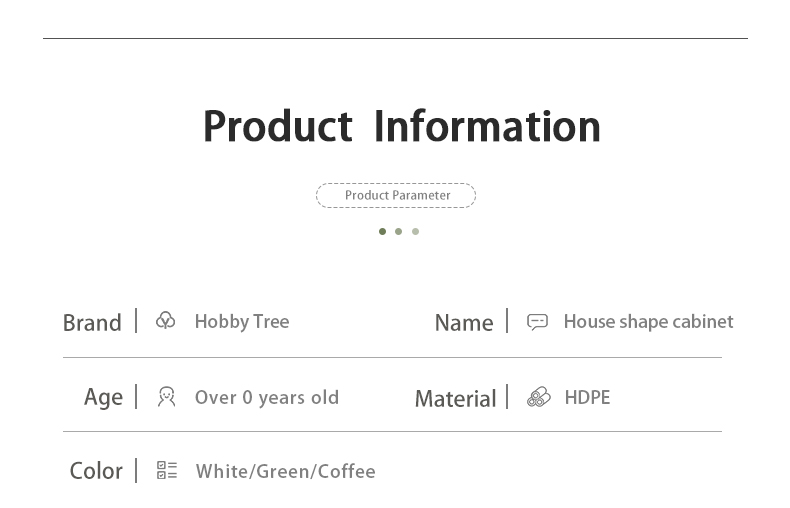Click the face icon next to Over 0 years old
The height and width of the screenshot is (508, 790).
(166, 397)
